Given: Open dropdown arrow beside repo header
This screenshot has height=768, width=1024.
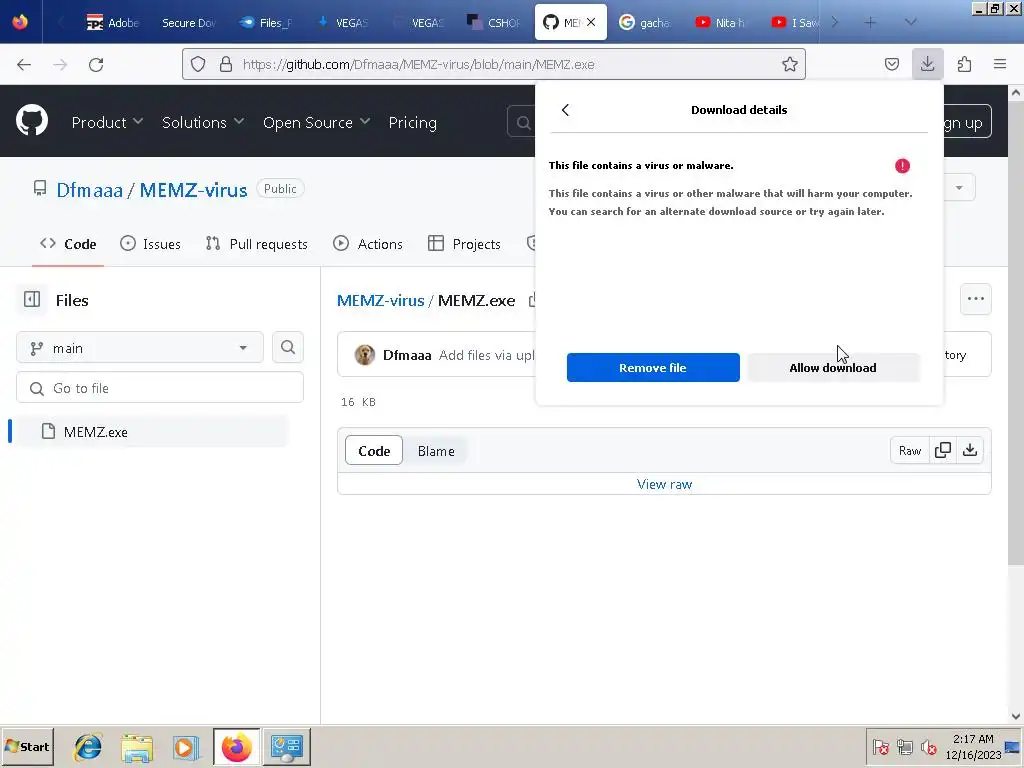Looking at the screenshot, I should [x=959, y=188].
